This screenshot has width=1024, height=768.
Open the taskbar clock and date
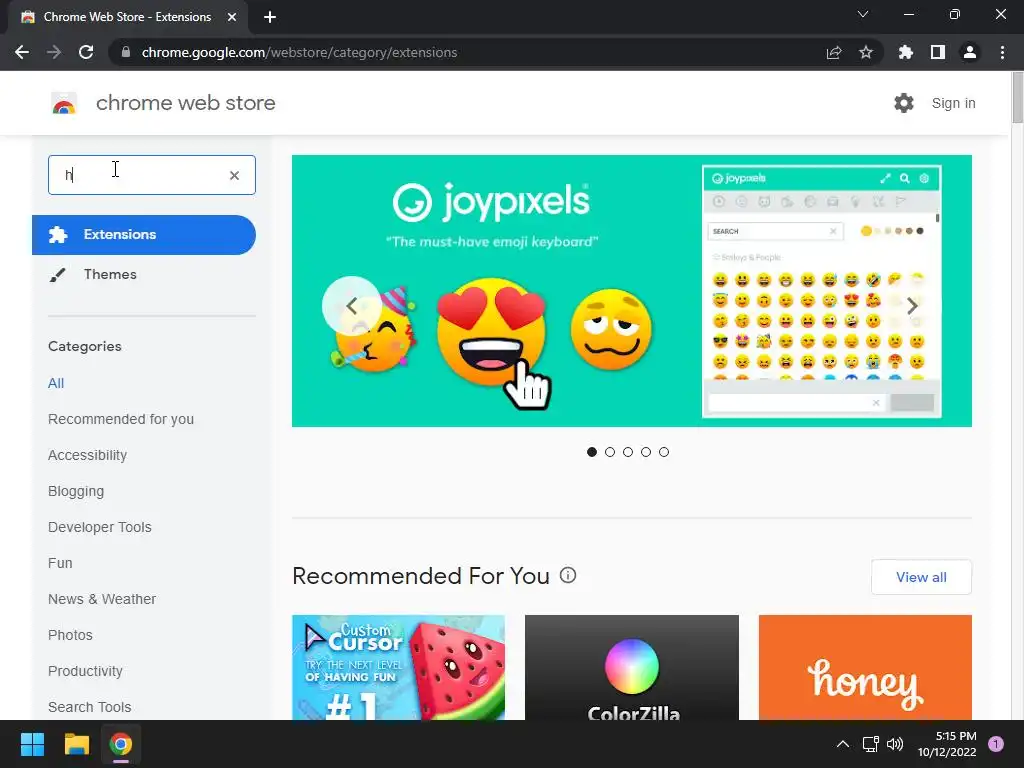[946, 744]
